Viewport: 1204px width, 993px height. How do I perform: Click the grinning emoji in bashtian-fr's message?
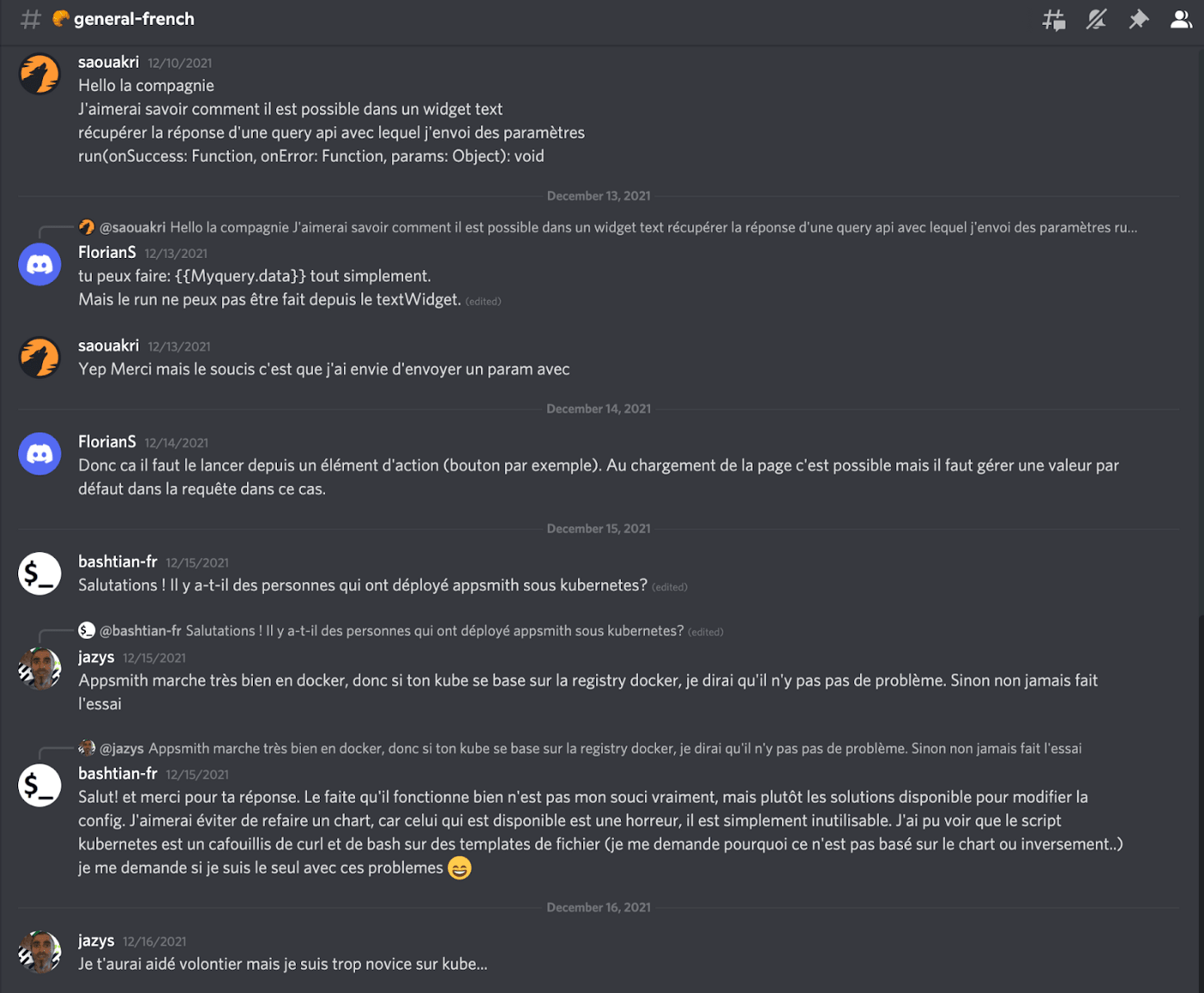point(460,868)
